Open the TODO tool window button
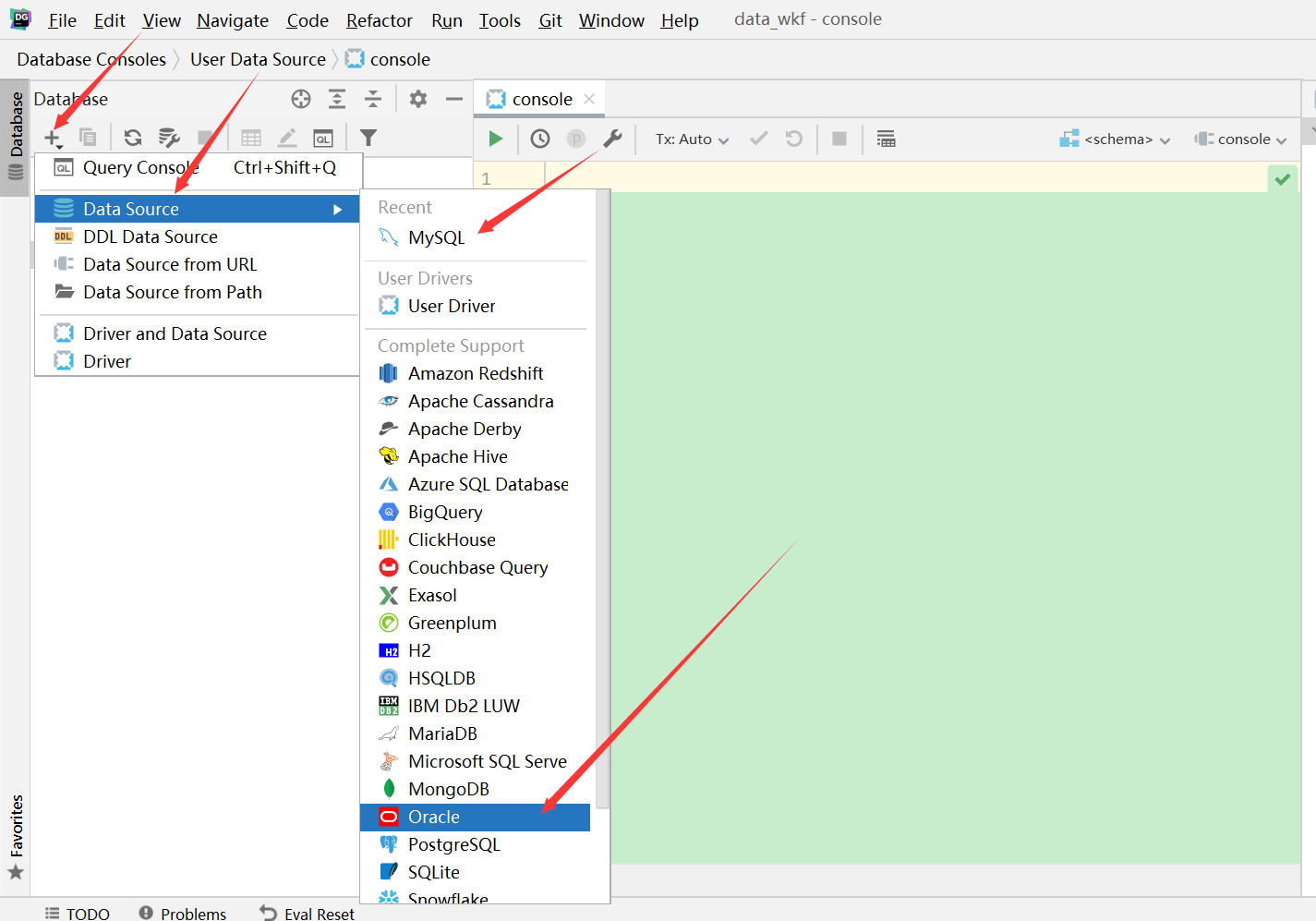This screenshot has width=1316, height=921. (78, 913)
